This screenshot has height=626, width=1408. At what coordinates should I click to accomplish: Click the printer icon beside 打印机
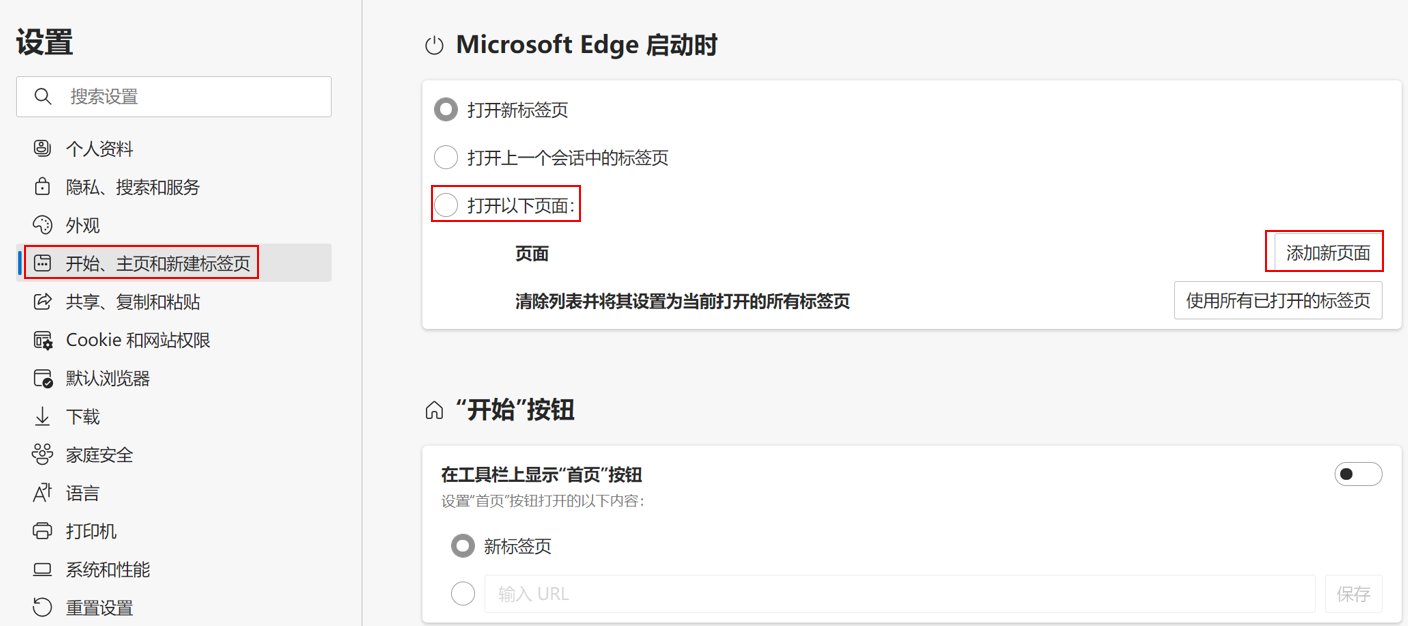[42, 531]
